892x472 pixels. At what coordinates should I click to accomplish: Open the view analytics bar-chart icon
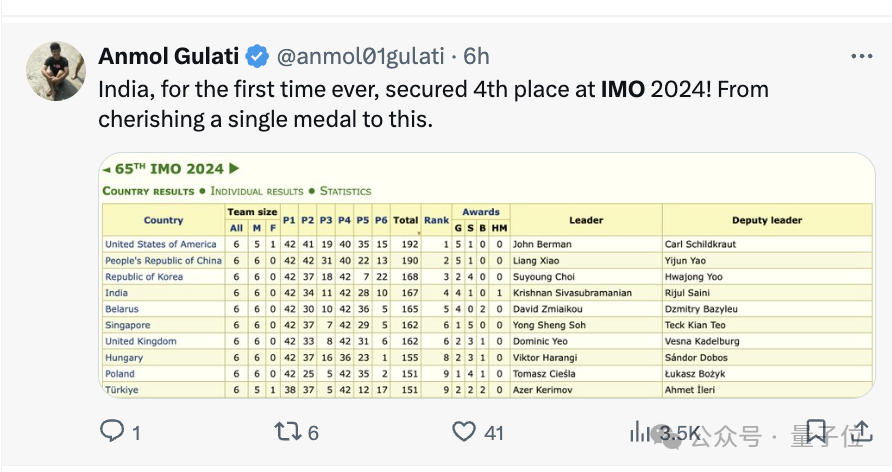pyautogui.click(x=639, y=431)
